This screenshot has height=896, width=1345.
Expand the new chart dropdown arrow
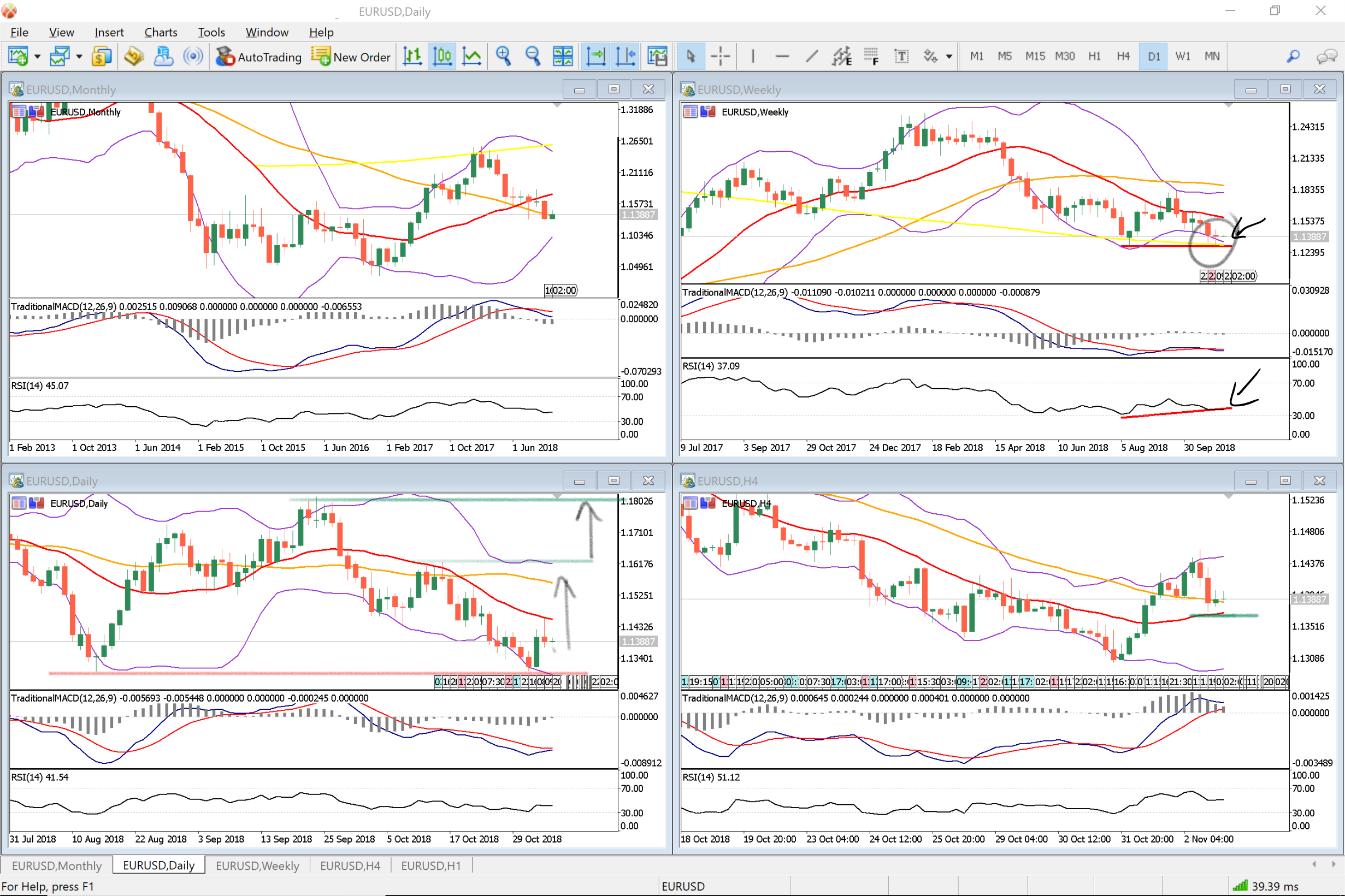point(38,56)
